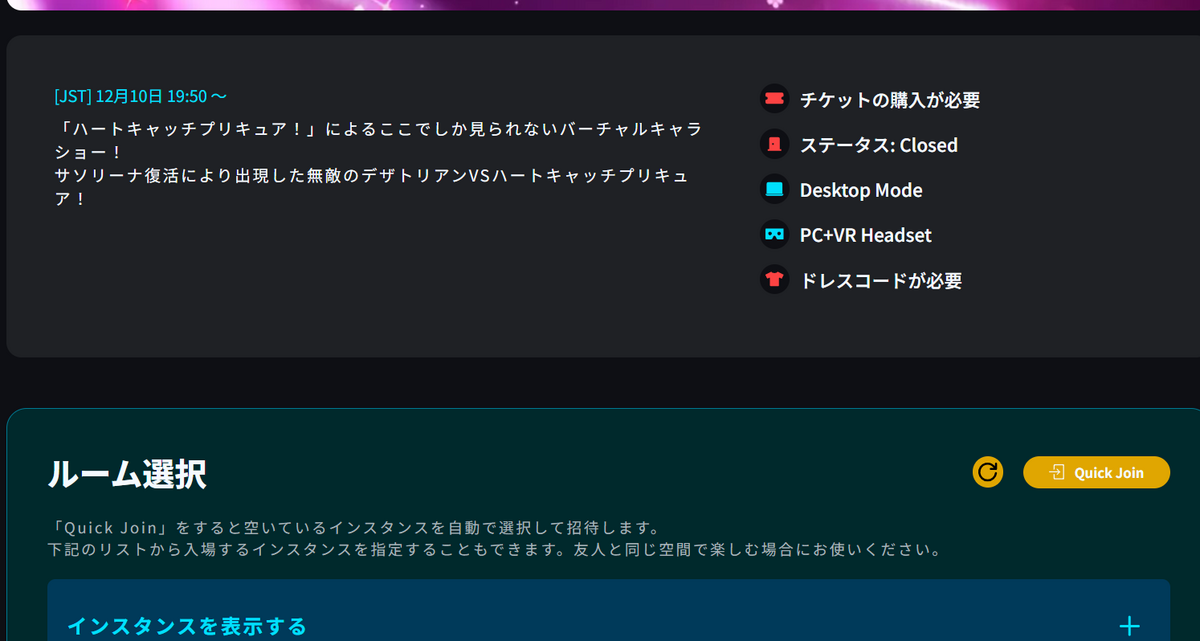Click the sentence starting 下記のリストから入場する
Image resolution: width=1200 pixels, height=641 pixels.
495,550
